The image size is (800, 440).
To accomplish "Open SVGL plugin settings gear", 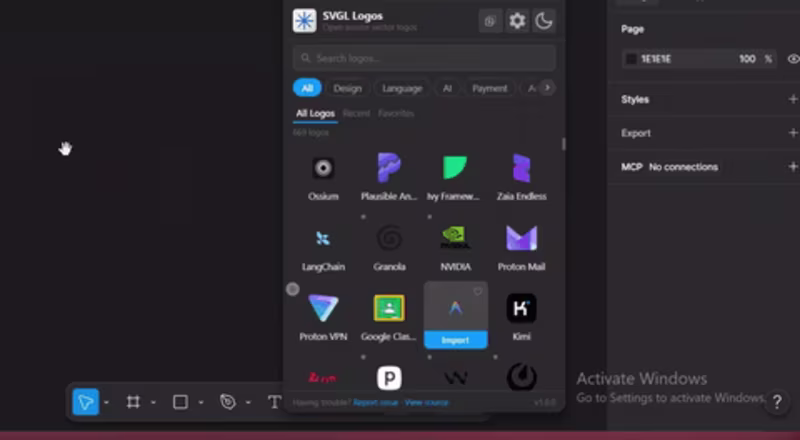I will point(517,21).
